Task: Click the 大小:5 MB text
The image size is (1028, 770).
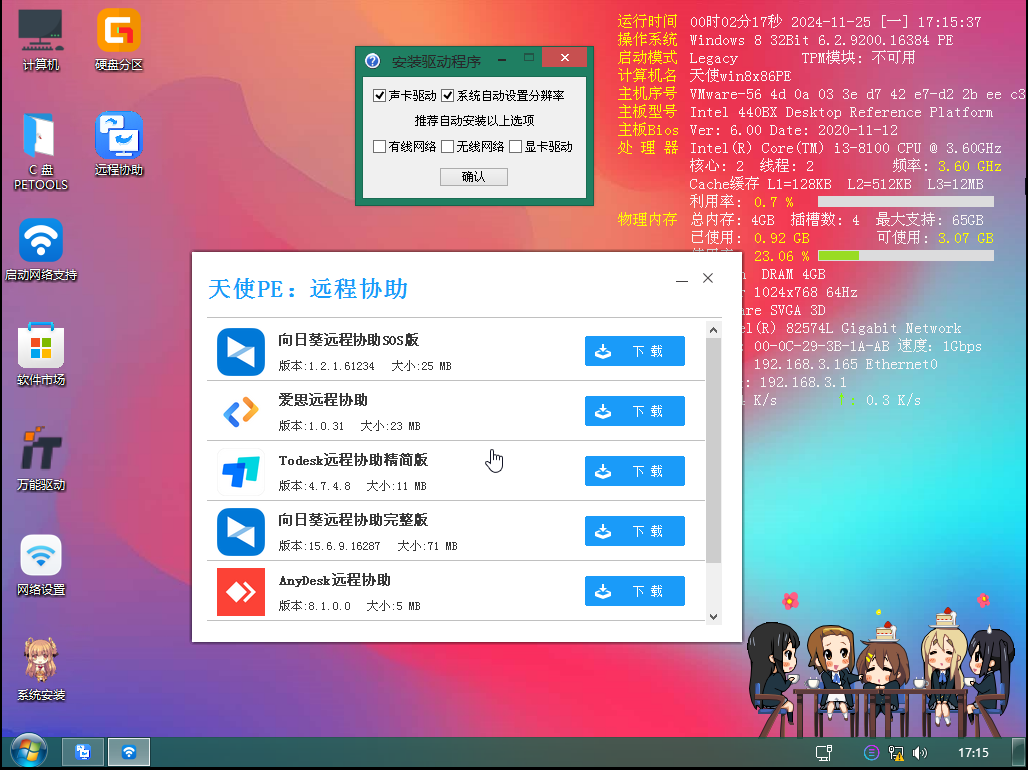Action: 393,606
